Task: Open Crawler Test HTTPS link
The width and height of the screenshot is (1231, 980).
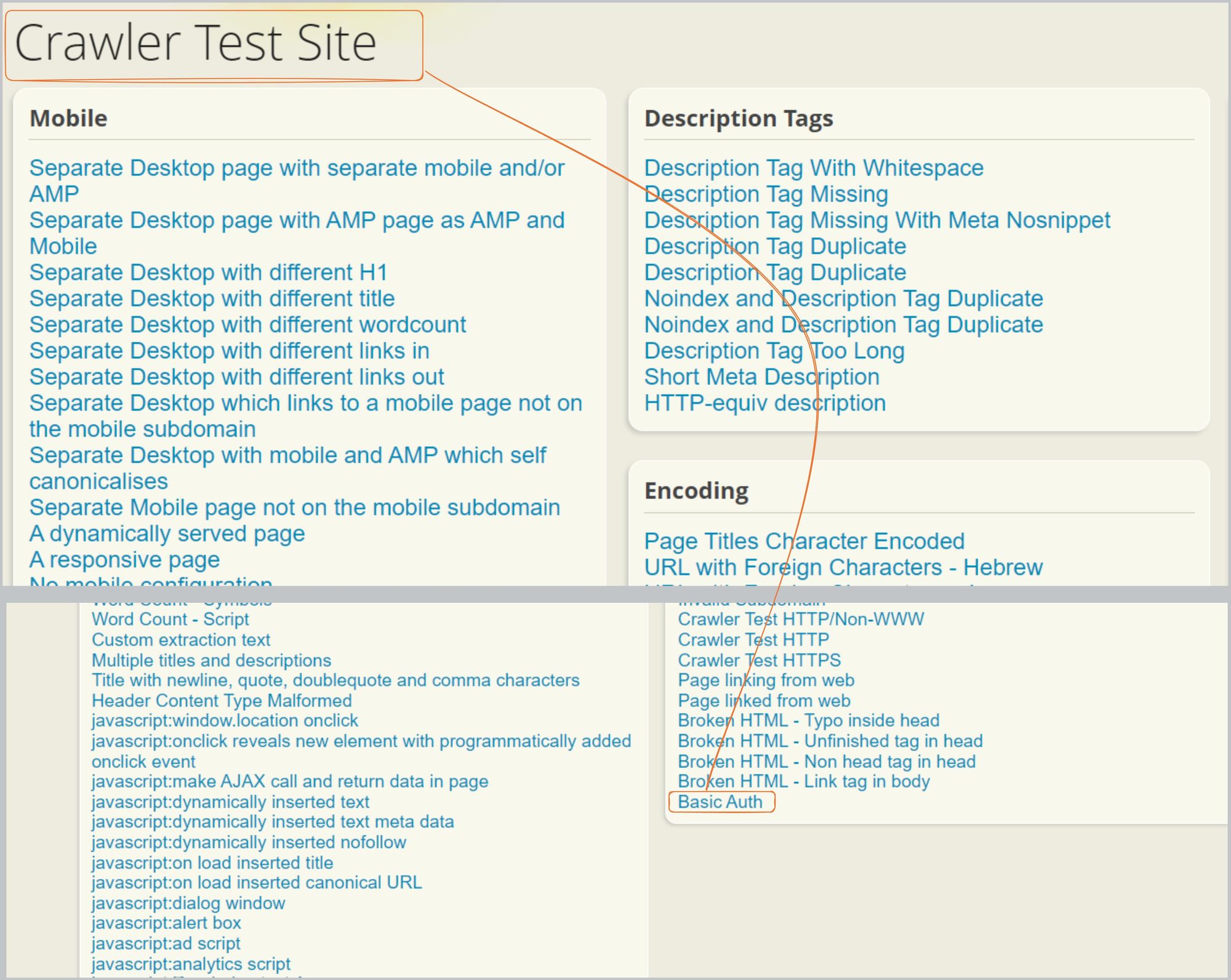Action: 759,659
